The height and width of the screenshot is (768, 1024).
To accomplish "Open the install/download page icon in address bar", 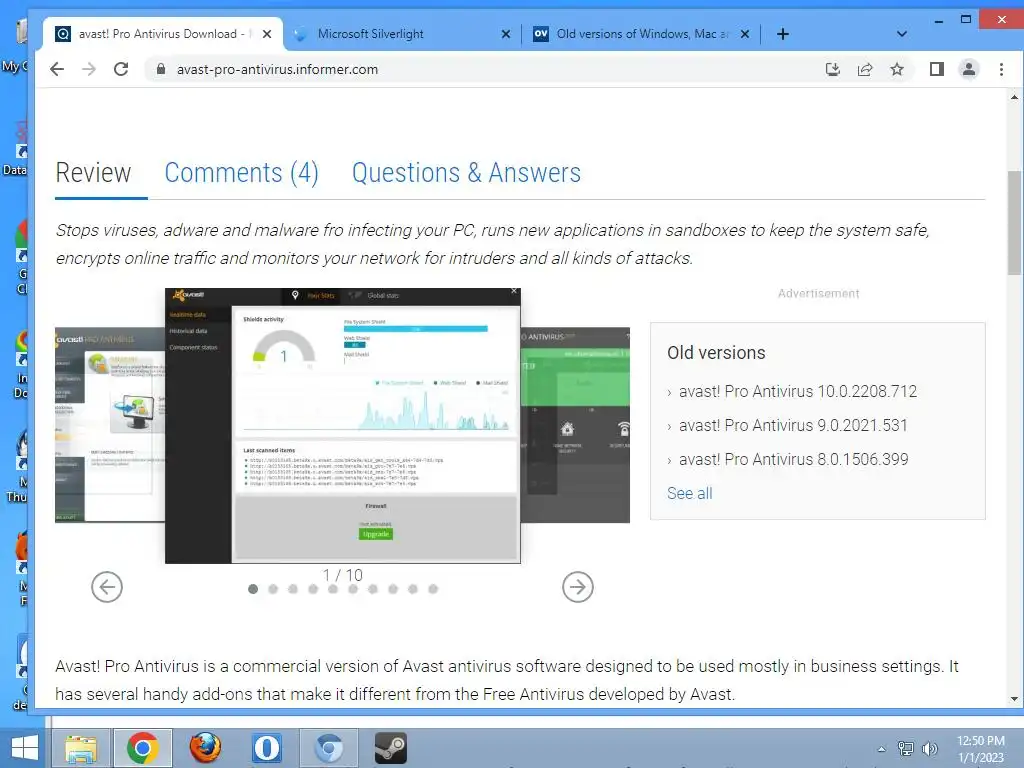I will 833,69.
